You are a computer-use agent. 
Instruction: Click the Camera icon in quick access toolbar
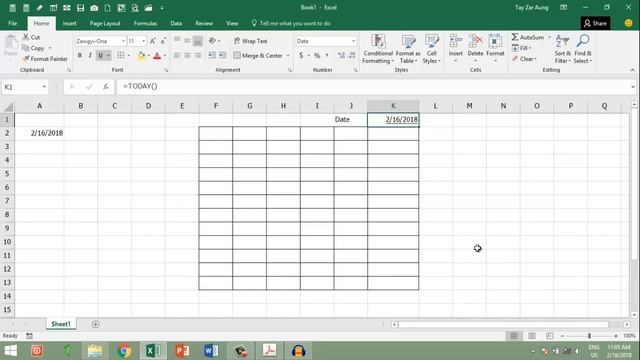point(94,8)
